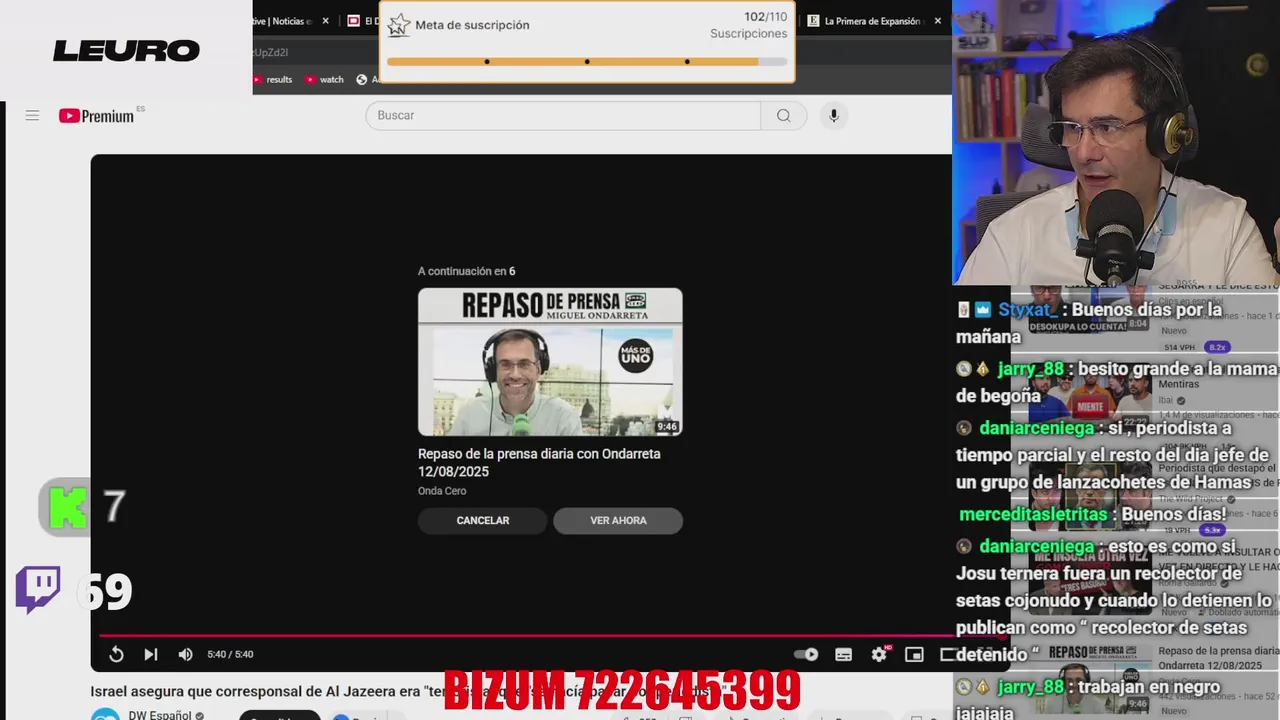Switch to the red-icon El D tab

click(x=361, y=21)
